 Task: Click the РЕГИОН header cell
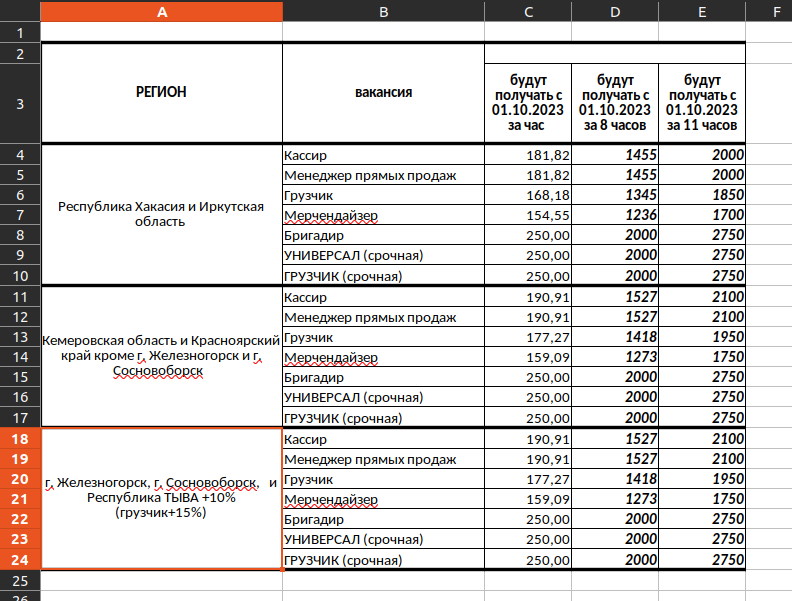(161, 93)
